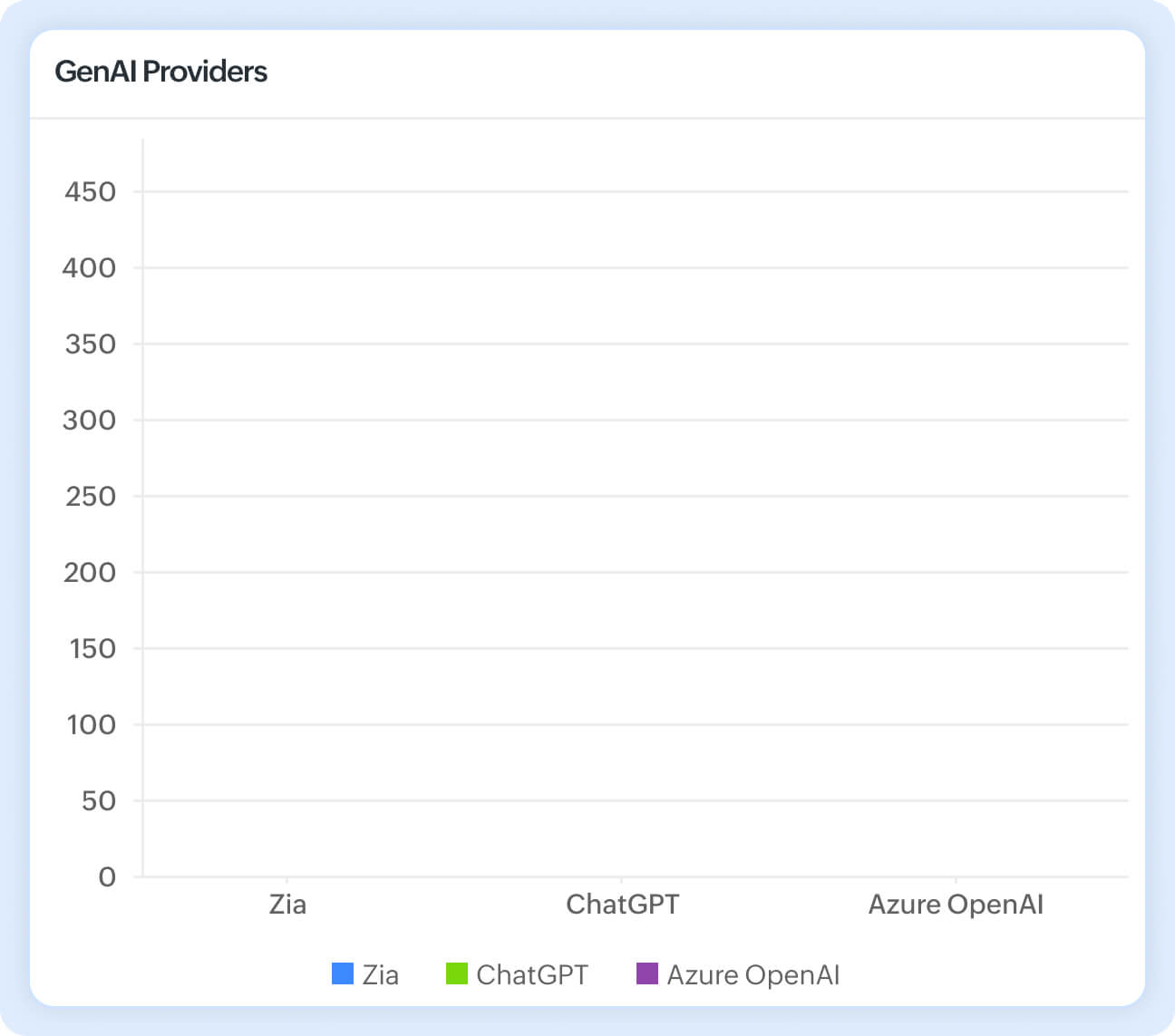The image size is (1175, 1036).
Task: Click the 150 y-axis value label
Action: click(92, 649)
